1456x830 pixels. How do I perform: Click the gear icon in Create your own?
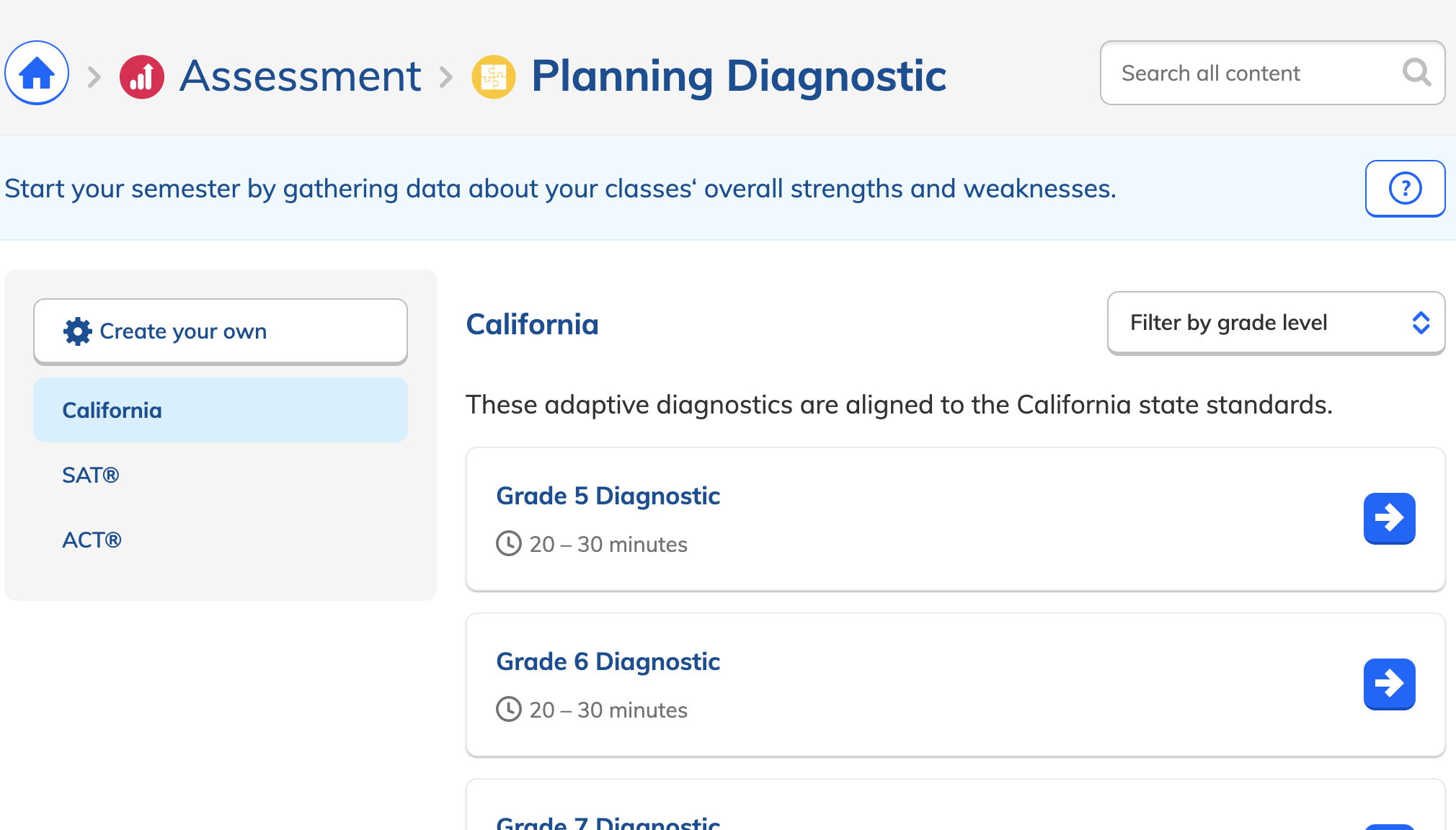coord(78,331)
